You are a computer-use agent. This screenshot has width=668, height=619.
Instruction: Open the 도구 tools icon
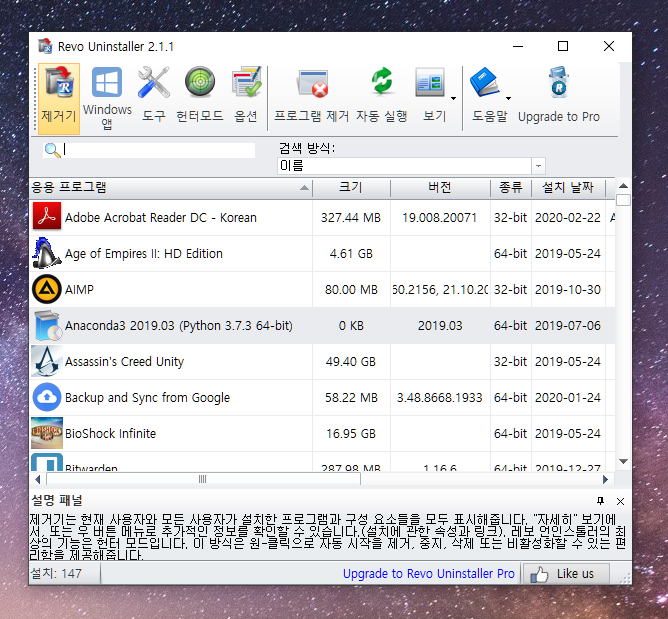(x=153, y=95)
